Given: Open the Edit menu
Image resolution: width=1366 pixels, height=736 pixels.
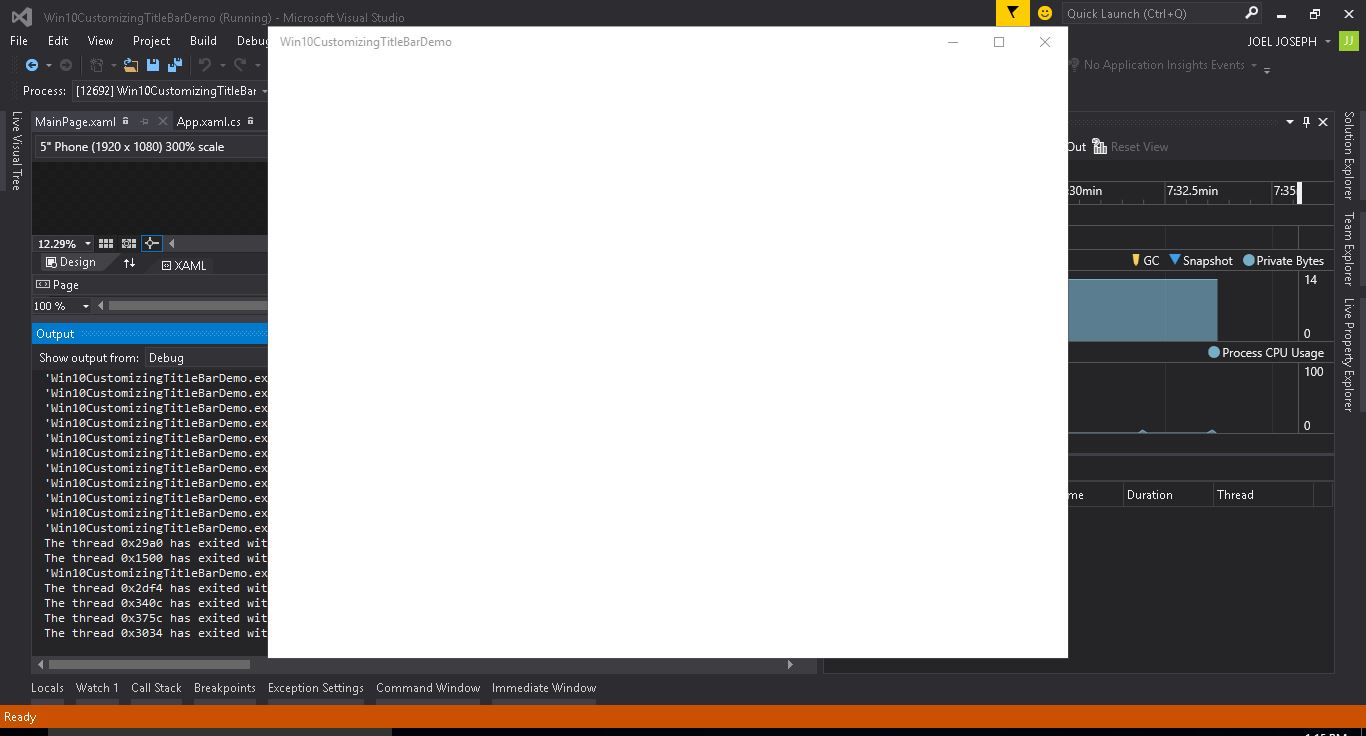Looking at the screenshot, I should point(58,41).
